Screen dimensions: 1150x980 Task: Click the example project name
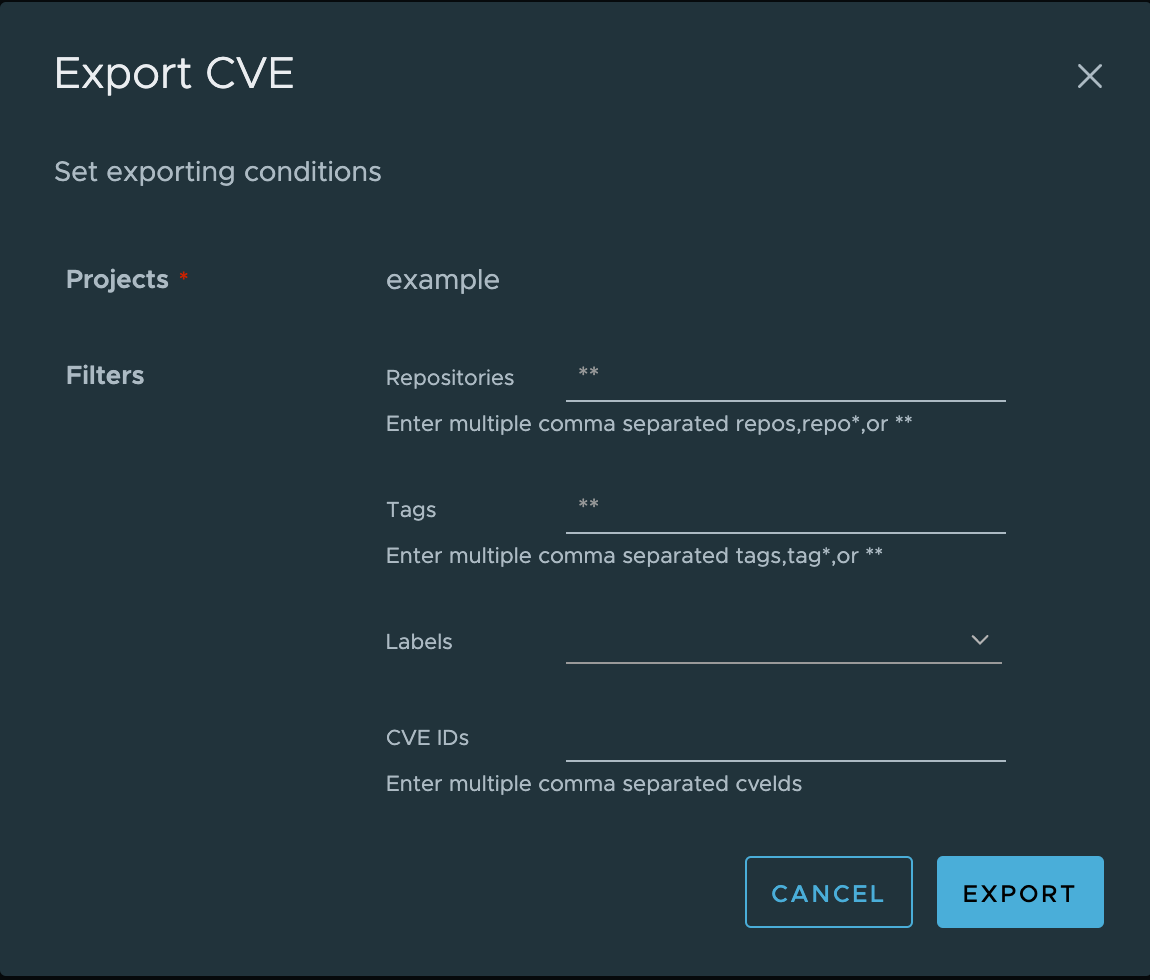(443, 279)
